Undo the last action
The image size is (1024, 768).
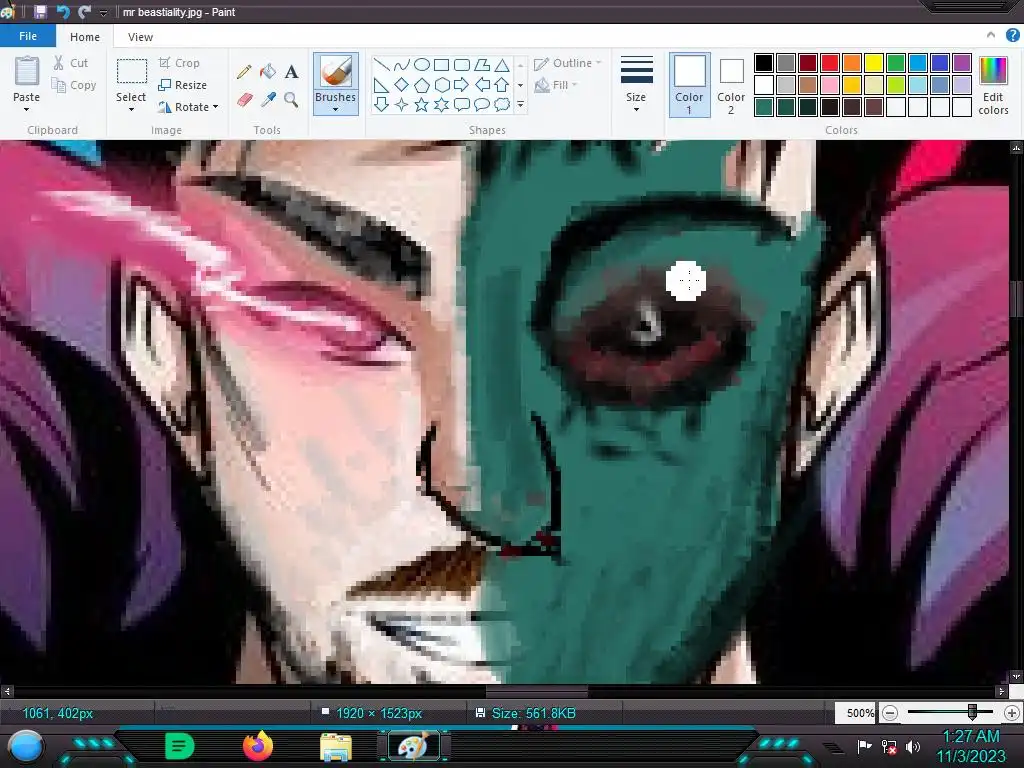tap(63, 12)
